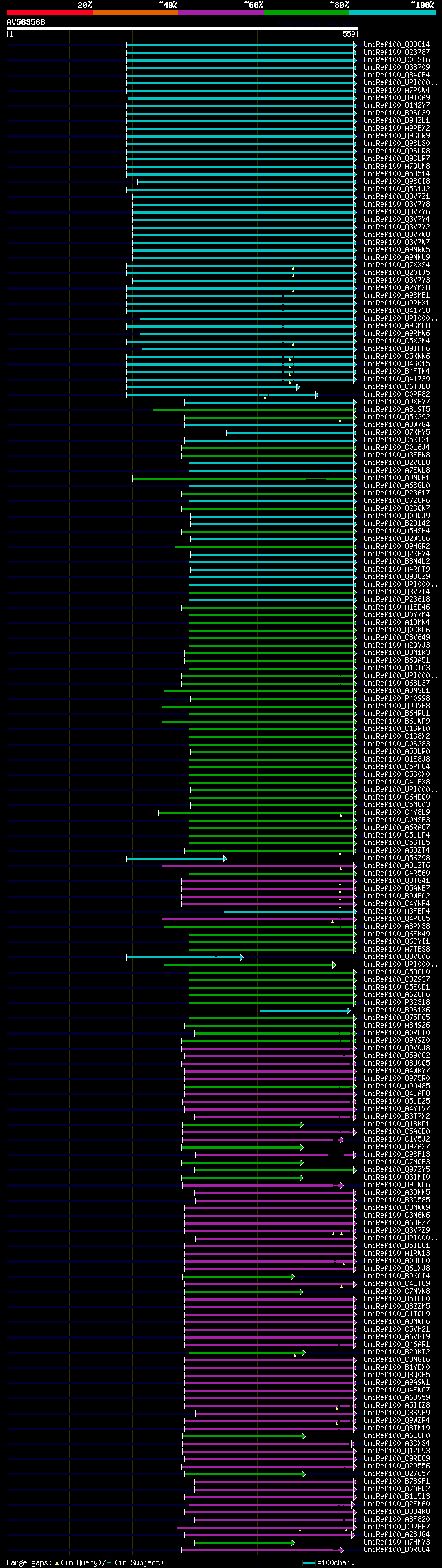
Task: Click the cyan alignment bar of UniRef100_Q38814
Action: (x=242, y=44)
